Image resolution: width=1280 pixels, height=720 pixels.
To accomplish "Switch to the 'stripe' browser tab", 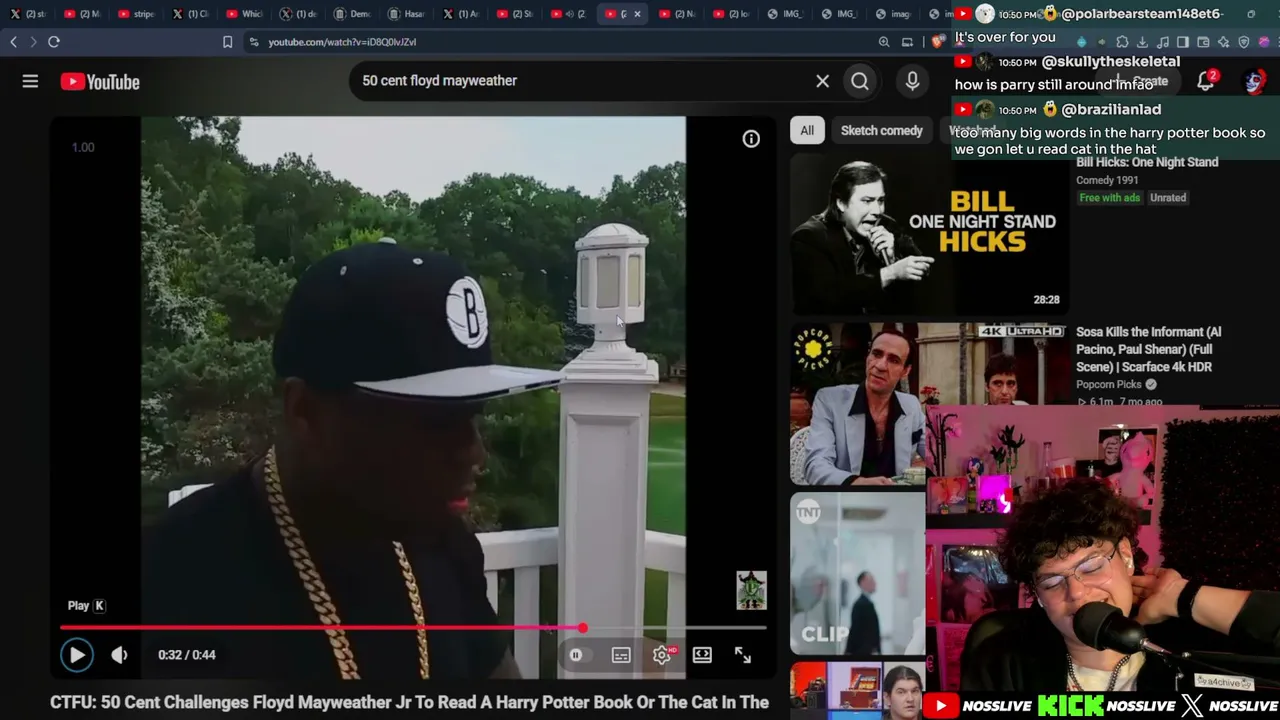I will coord(136,14).
